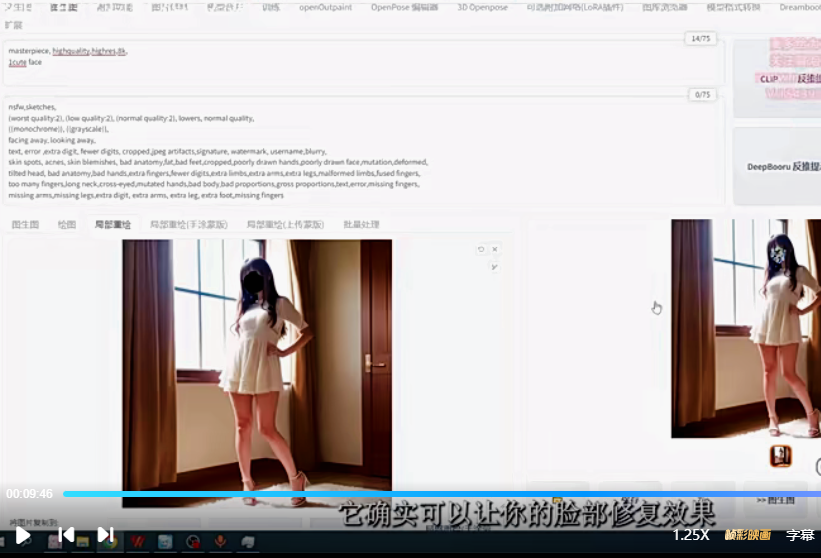Open the 扩展 extensions tab
821x558 pixels.
coord(14,25)
